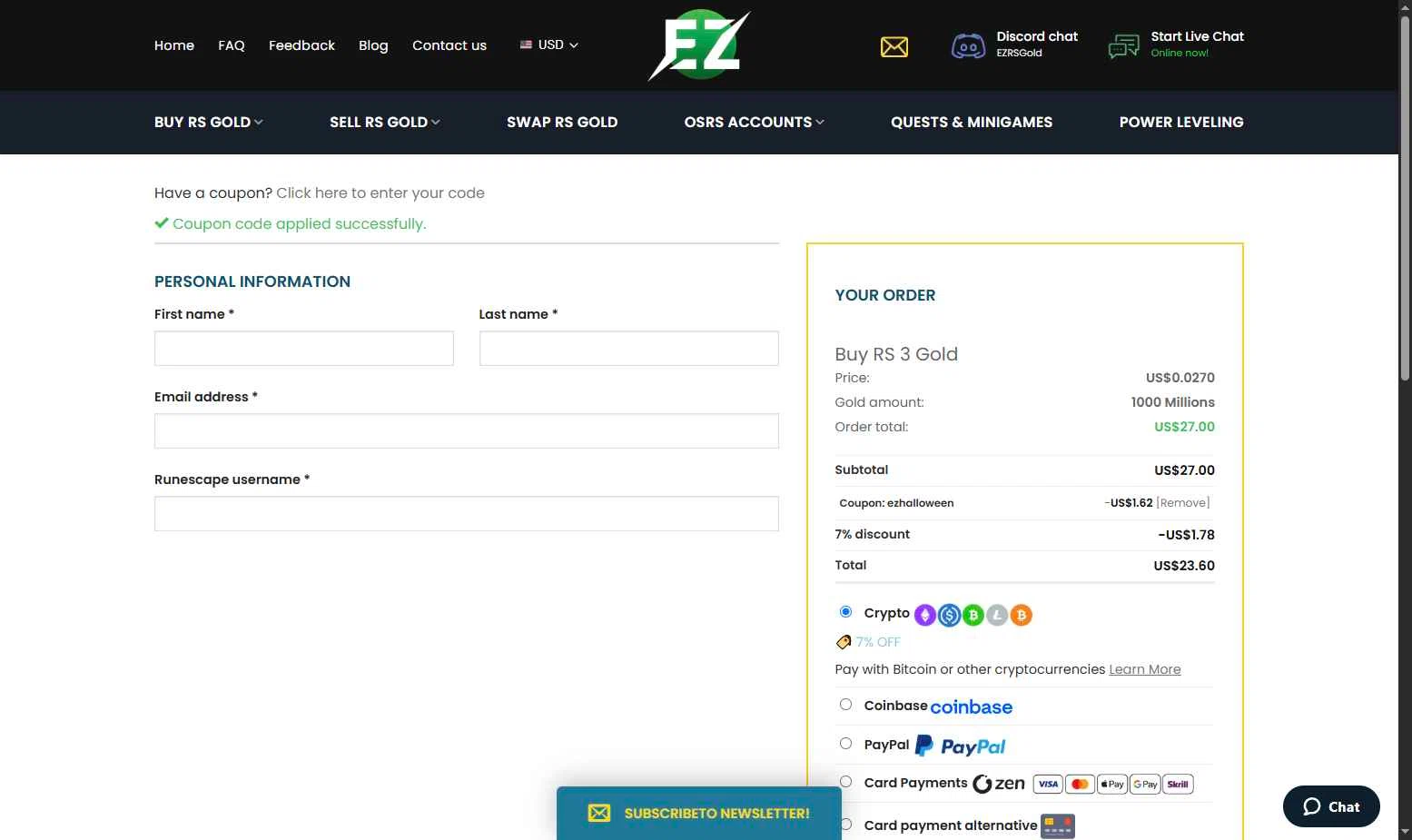Select the PayPal payment radio
The image size is (1412, 840).
845,744
